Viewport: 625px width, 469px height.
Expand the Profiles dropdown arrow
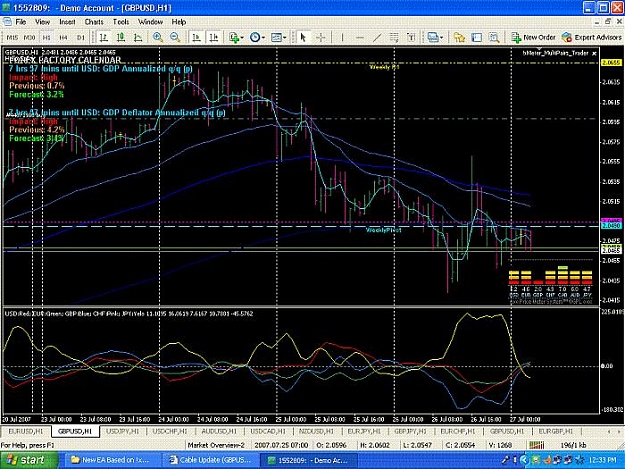(441, 37)
